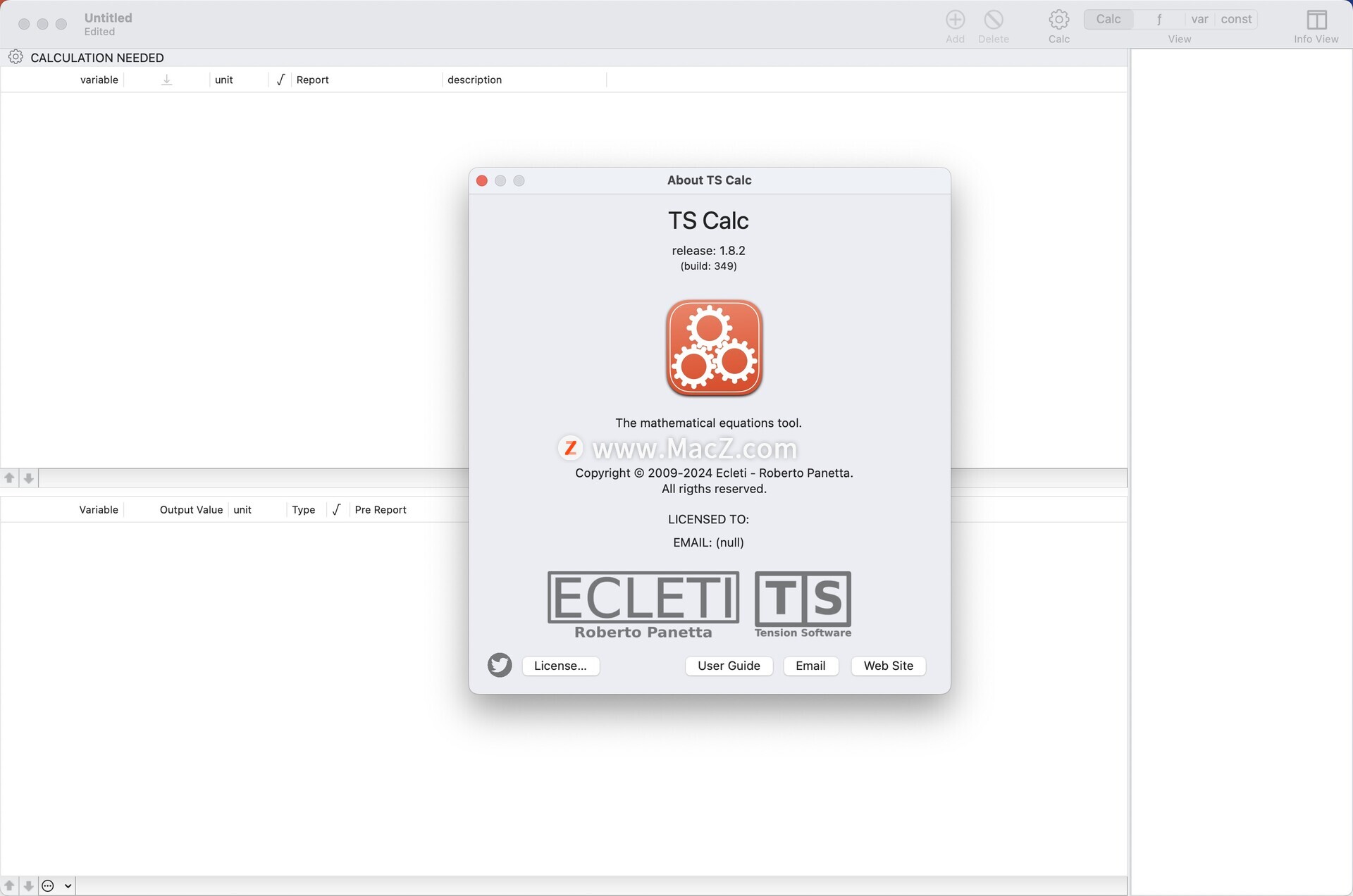Open the User Guide
1353x896 pixels.
[729, 666]
